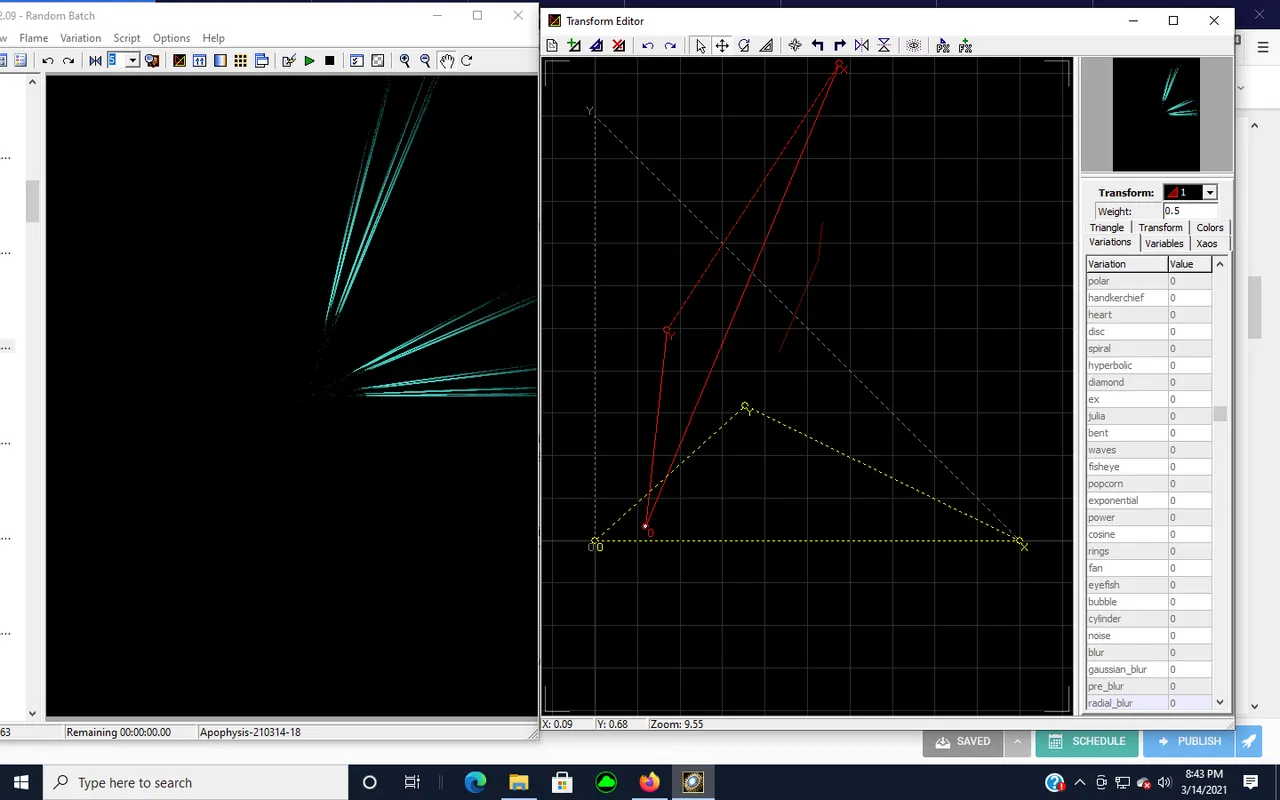Click the SCHEDULE button
The height and width of the screenshot is (800, 1280).
tap(1087, 742)
